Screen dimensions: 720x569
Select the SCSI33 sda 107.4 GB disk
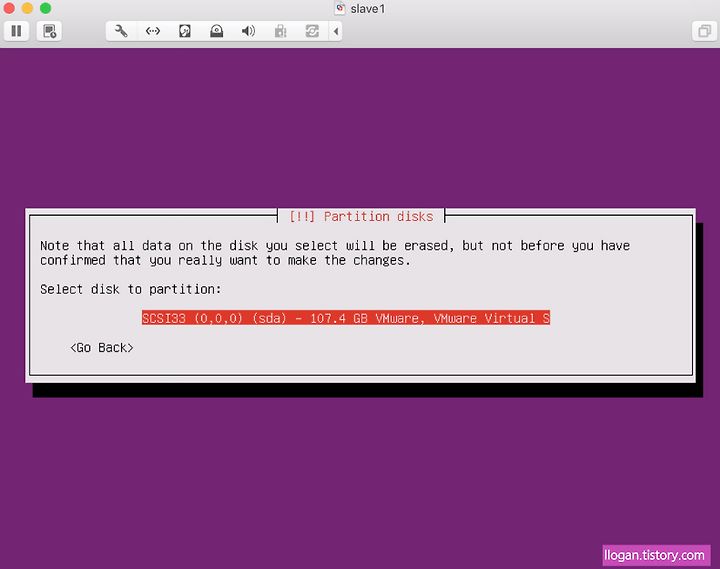point(346,318)
